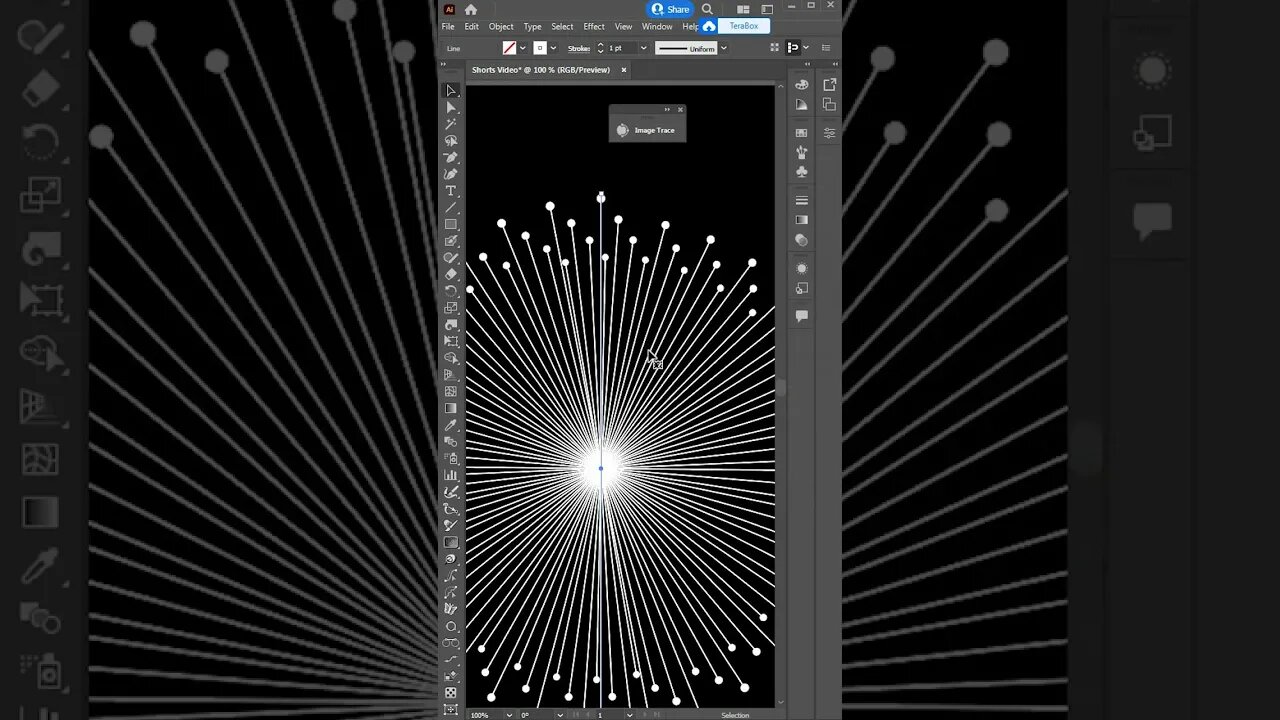The height and width of the screenshot is (720, 1280).
Task: Expand the Image Trace floating panel
Action: tap(667, 109)
